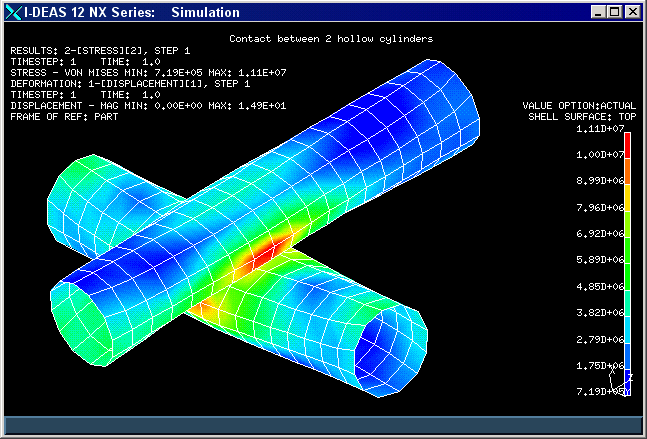Click the blue status bar at window bottom
The image size is (647, 439).
coord(323,425)
